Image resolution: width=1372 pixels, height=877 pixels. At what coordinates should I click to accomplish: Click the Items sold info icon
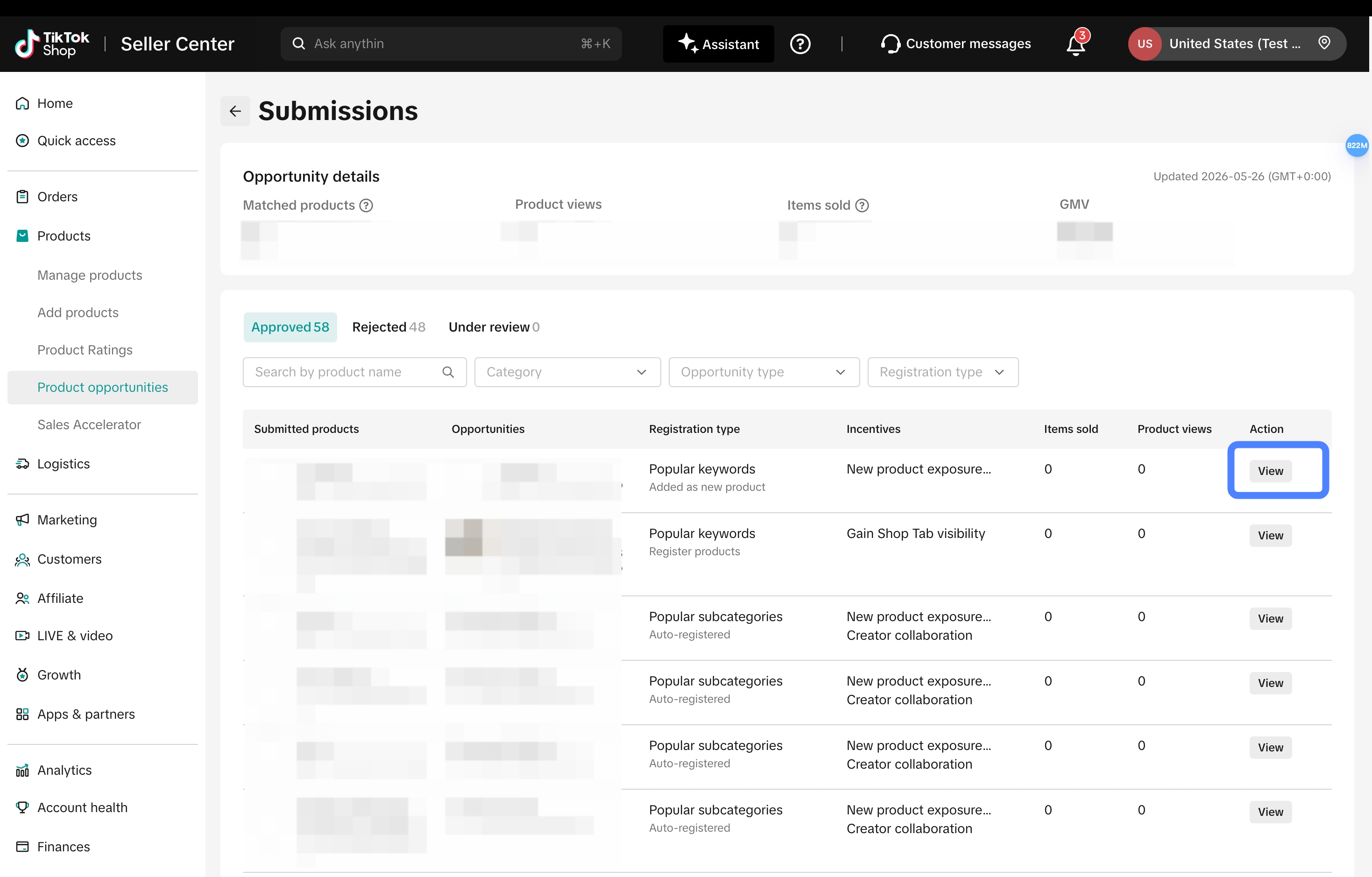(x=862, y=205)
